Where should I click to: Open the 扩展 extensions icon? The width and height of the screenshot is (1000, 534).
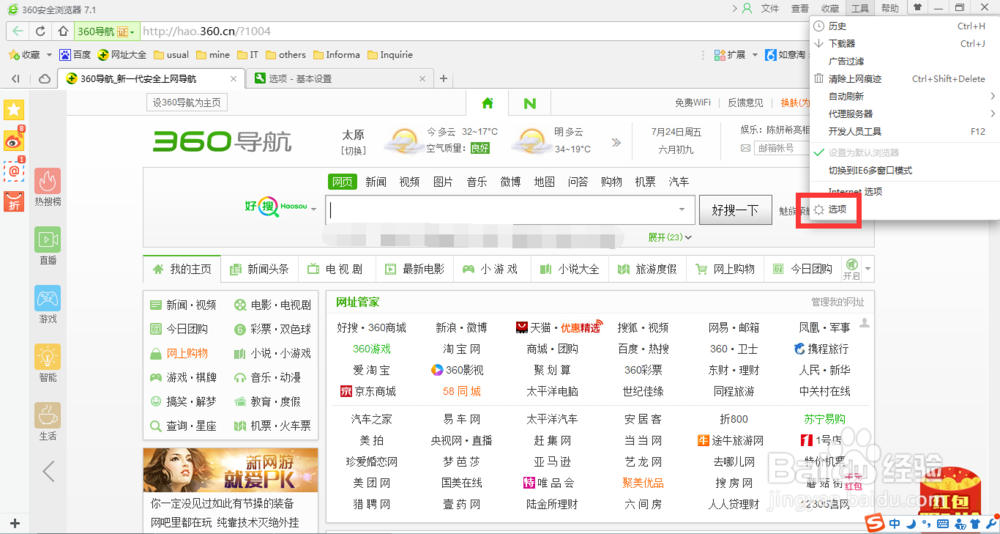pyautogui.click(x=730, y=55)
